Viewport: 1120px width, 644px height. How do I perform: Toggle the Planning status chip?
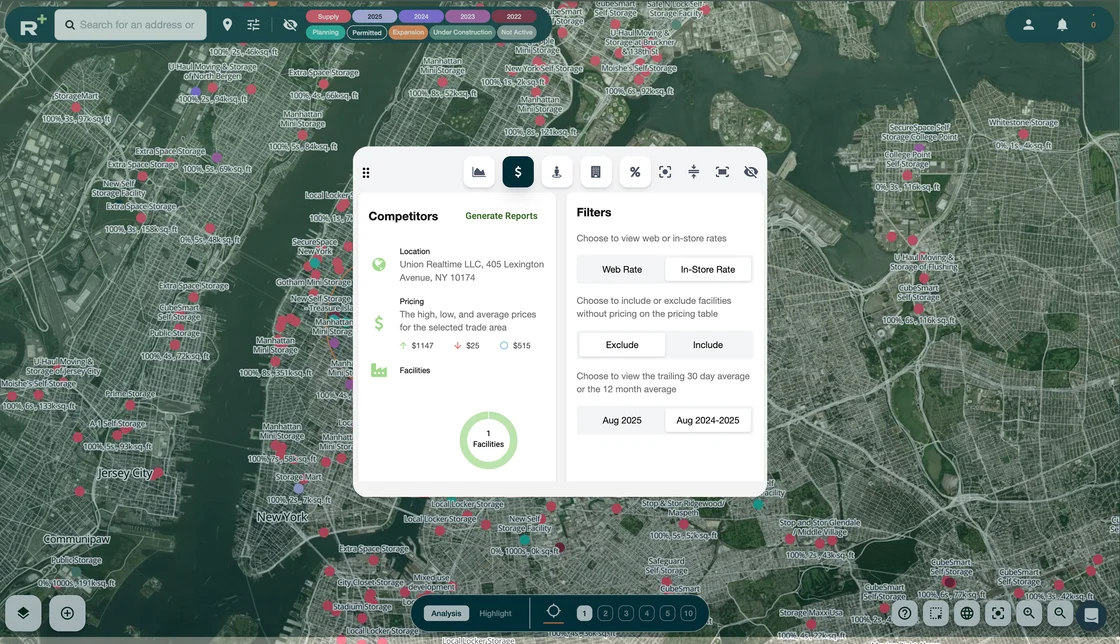(x=326, y=32)
